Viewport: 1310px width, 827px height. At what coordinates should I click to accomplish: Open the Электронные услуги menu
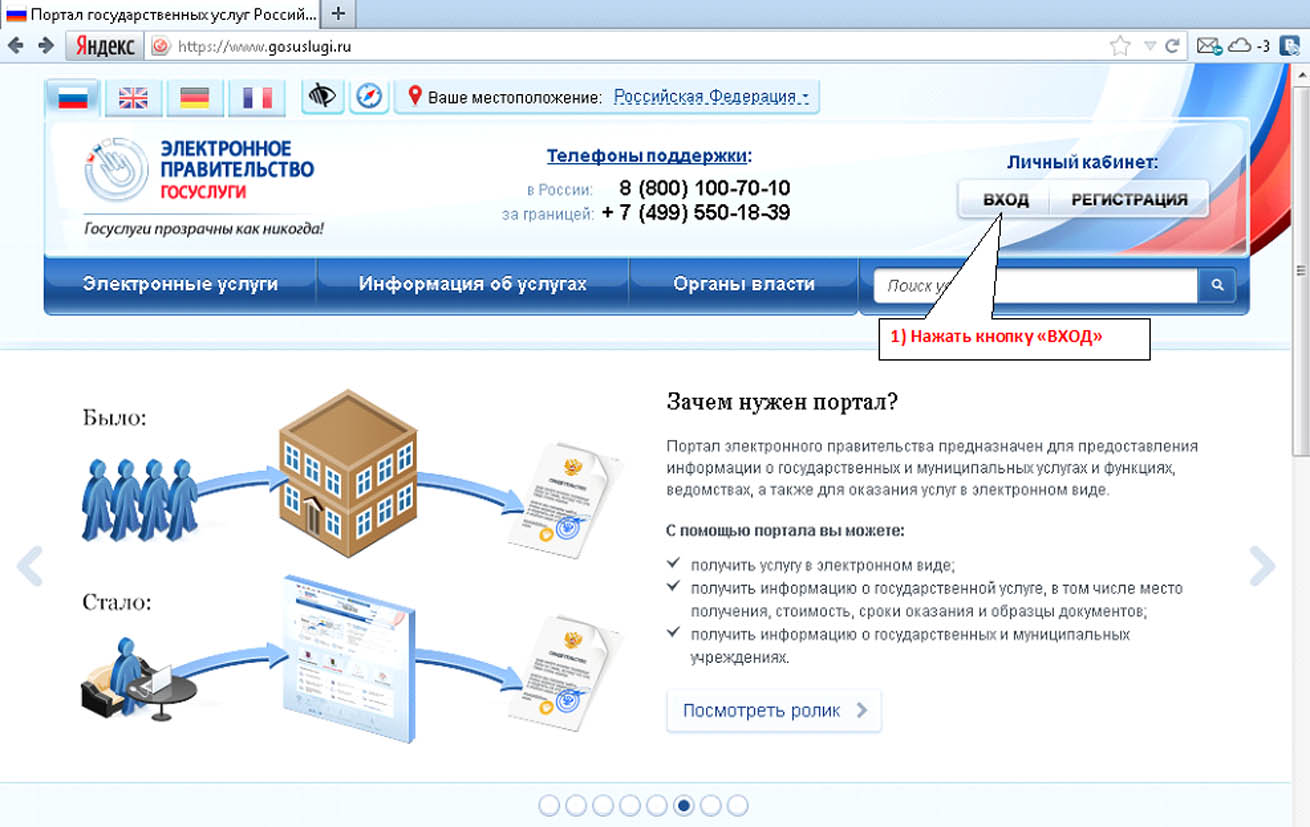pyautogui.click(x=180, y=284)
